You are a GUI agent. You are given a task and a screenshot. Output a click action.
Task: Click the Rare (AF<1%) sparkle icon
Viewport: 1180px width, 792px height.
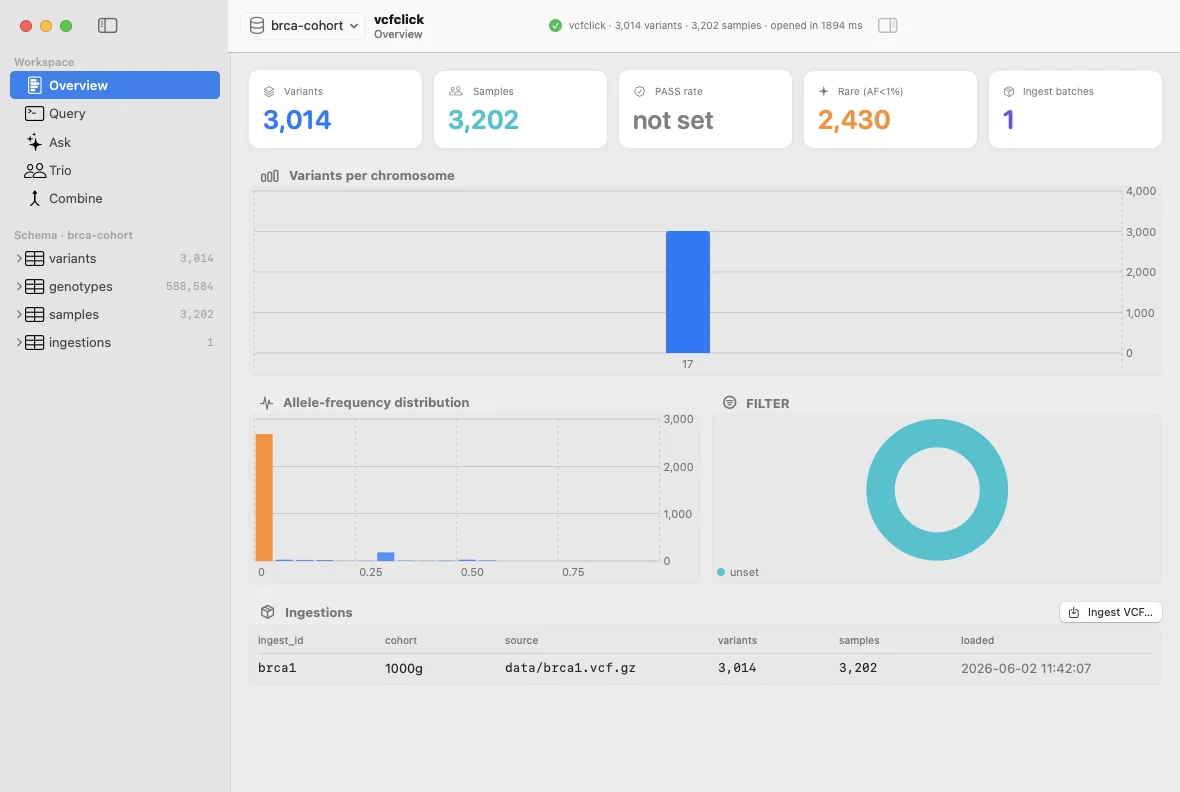click(x=823, y=92)
